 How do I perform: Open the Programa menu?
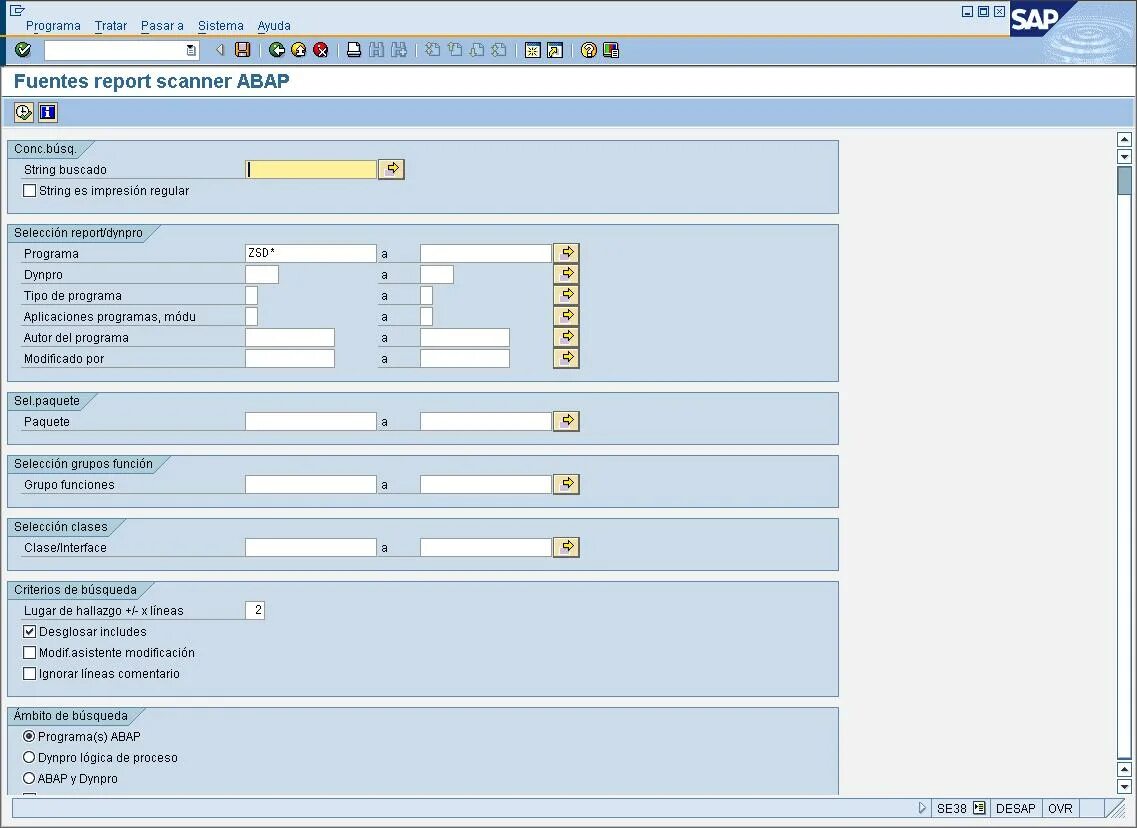tap(53, 25)
